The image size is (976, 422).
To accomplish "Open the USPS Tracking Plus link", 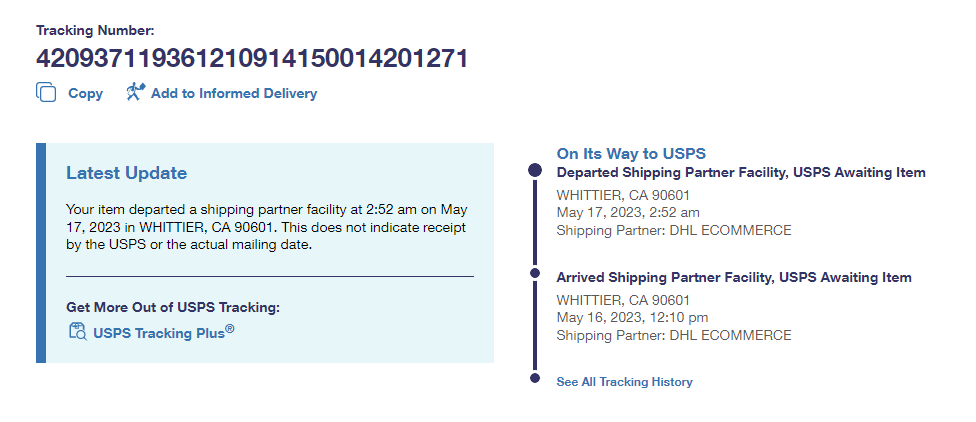I will [x=164, y=332].
